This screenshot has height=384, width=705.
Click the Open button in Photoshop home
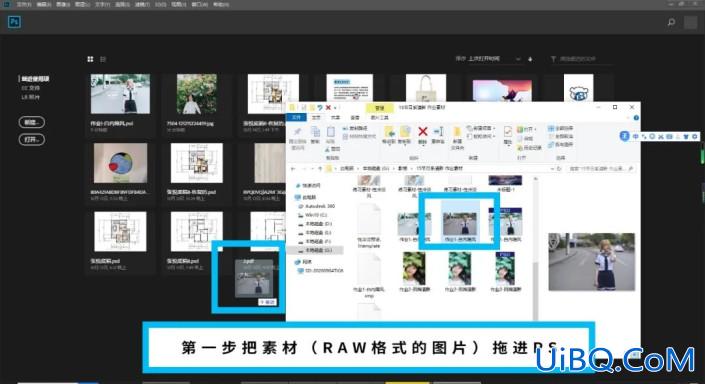(x=32, y=139)
